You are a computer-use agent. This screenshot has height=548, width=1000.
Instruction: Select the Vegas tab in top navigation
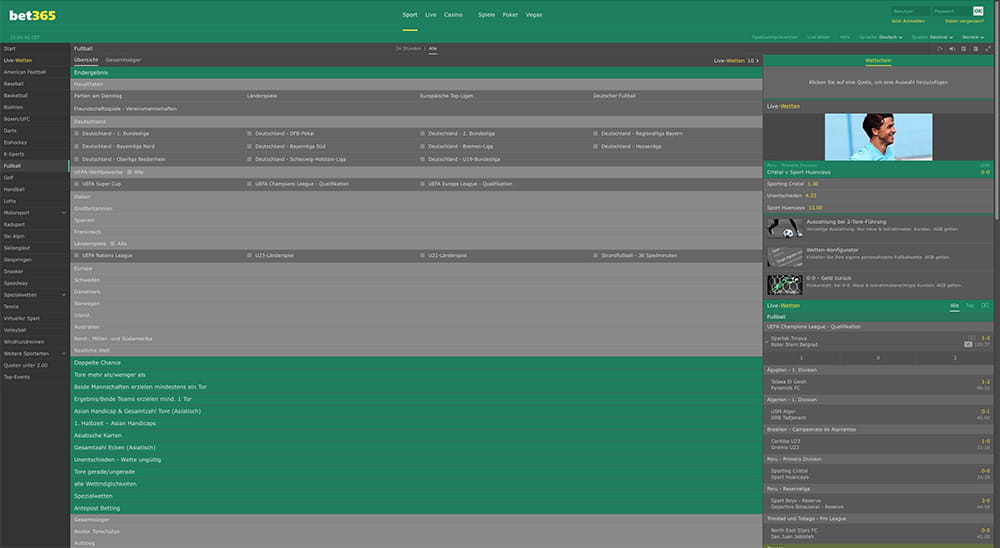[534, 15]
